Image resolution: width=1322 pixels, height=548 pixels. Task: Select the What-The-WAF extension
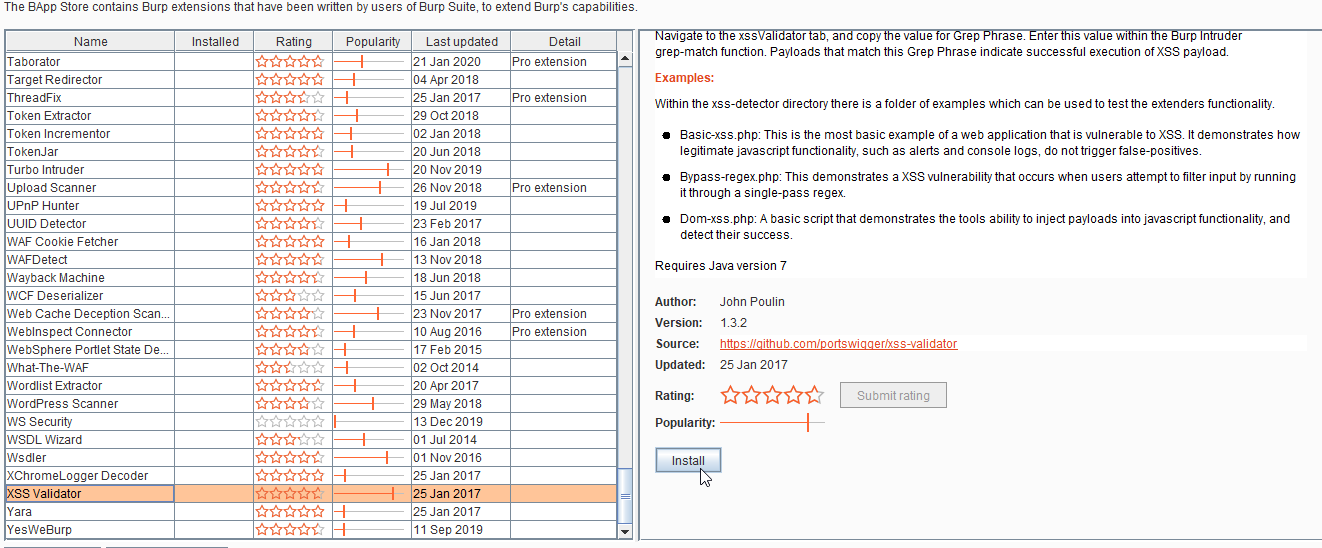click(311, 368)
